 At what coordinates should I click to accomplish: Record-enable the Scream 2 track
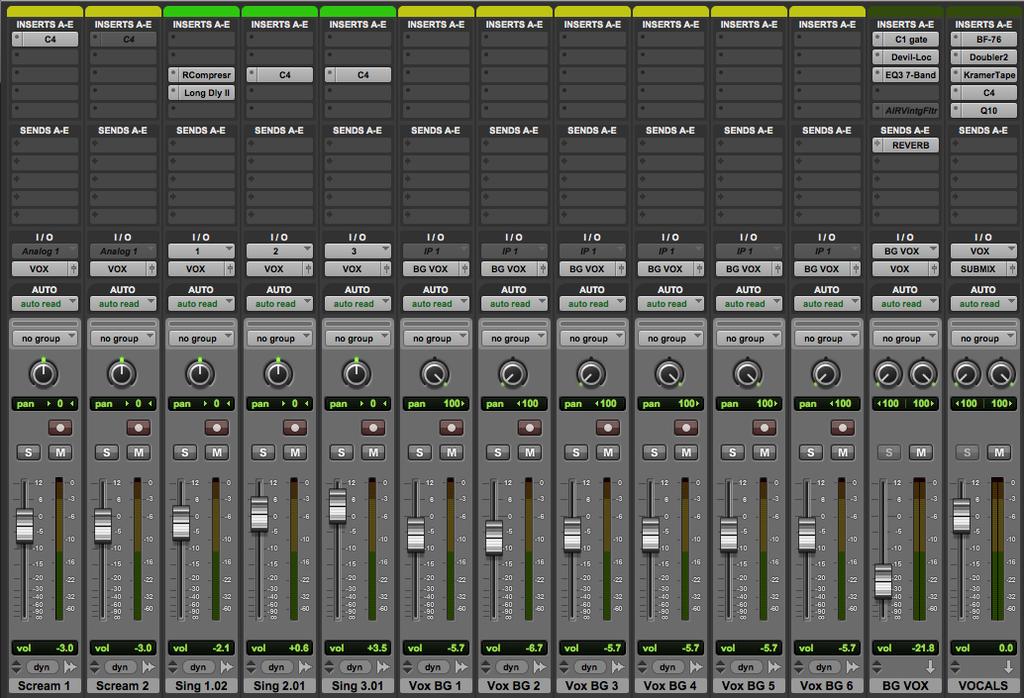click(138, 428)
